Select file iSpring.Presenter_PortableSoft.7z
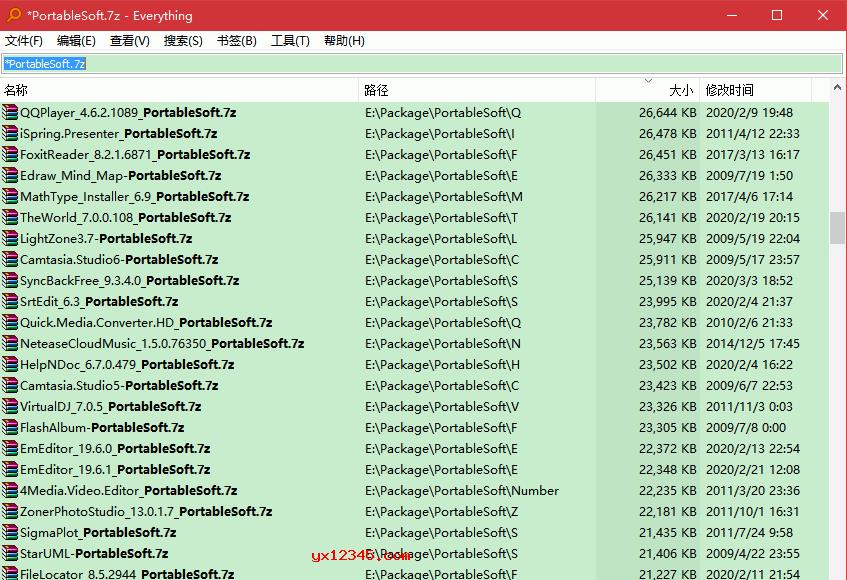Viewport: 847px width, 580px height. coord(118,133)
